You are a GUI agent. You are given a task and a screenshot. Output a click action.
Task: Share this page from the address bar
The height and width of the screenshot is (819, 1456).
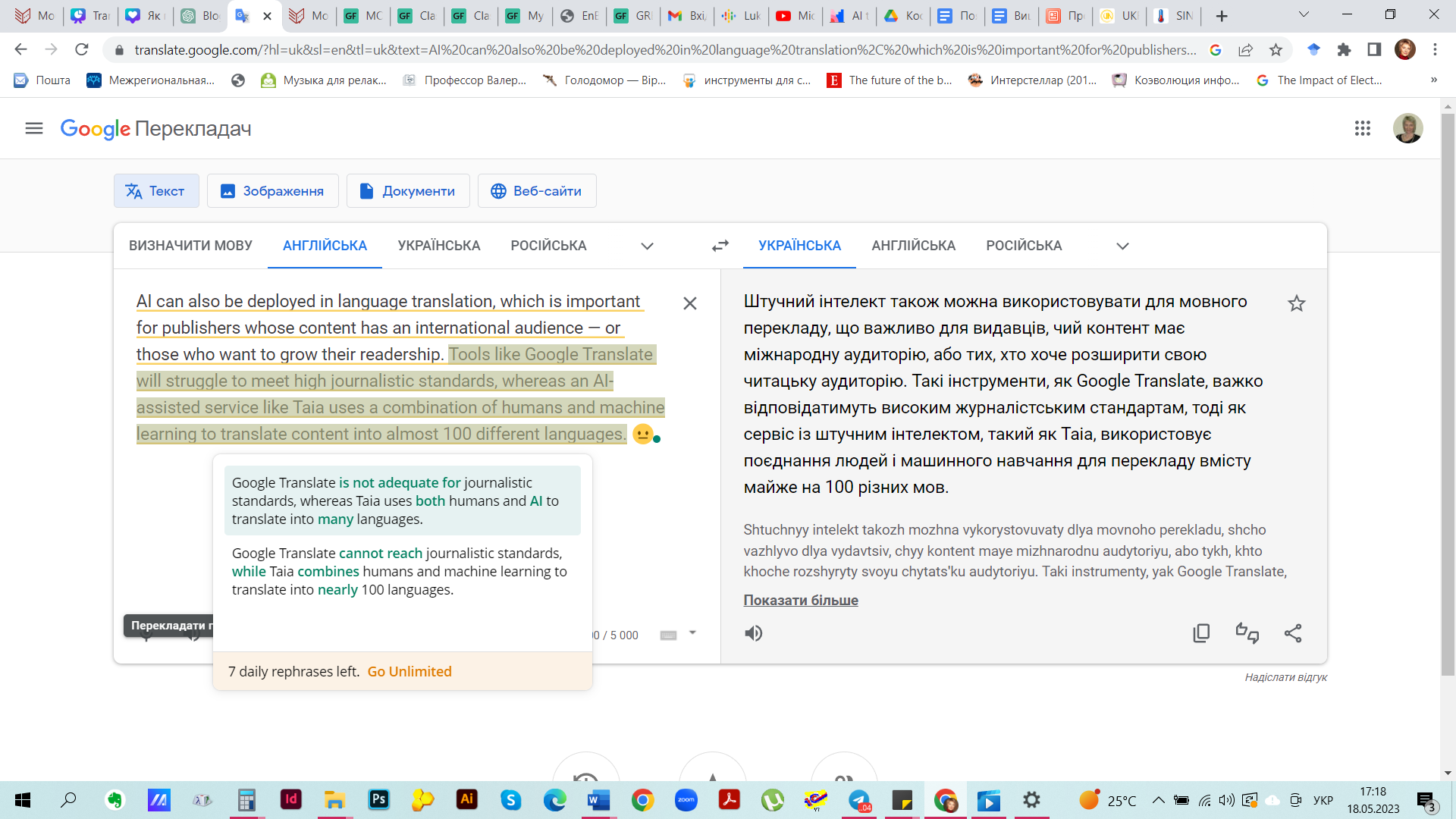[x=1245, y=50]
